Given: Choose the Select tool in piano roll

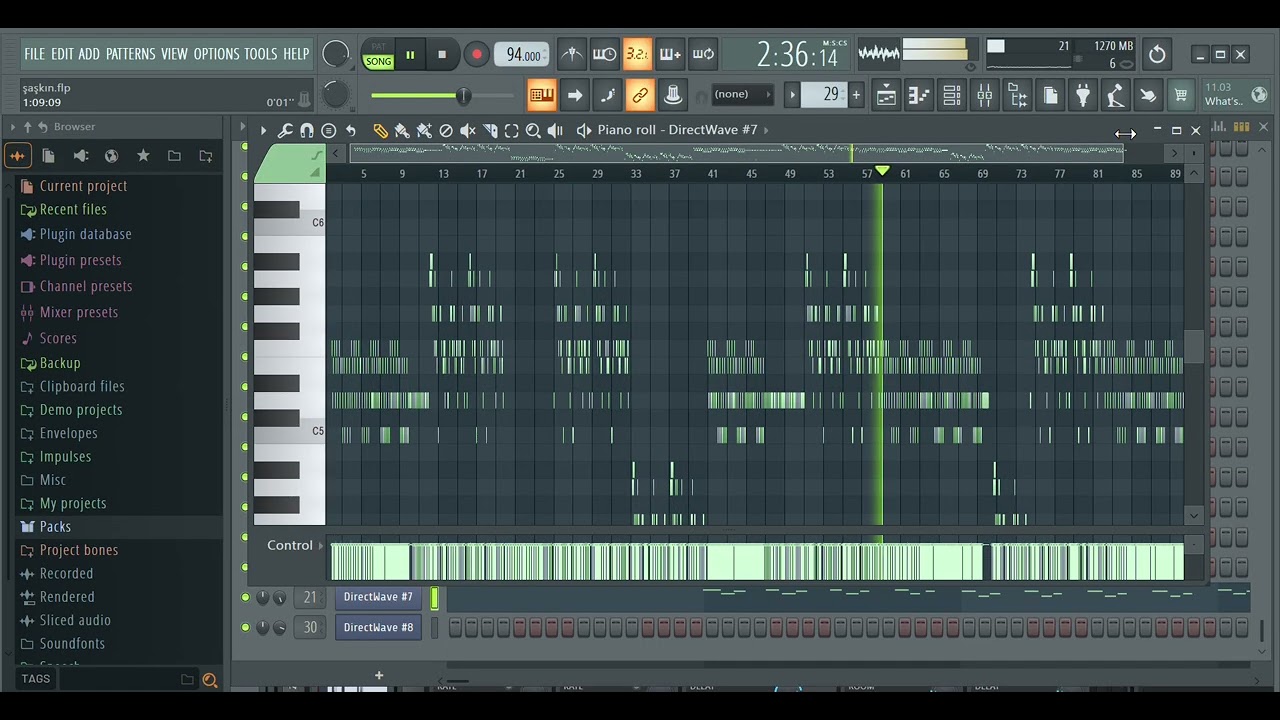Looking at the screenshot, I should click(511, 130).
